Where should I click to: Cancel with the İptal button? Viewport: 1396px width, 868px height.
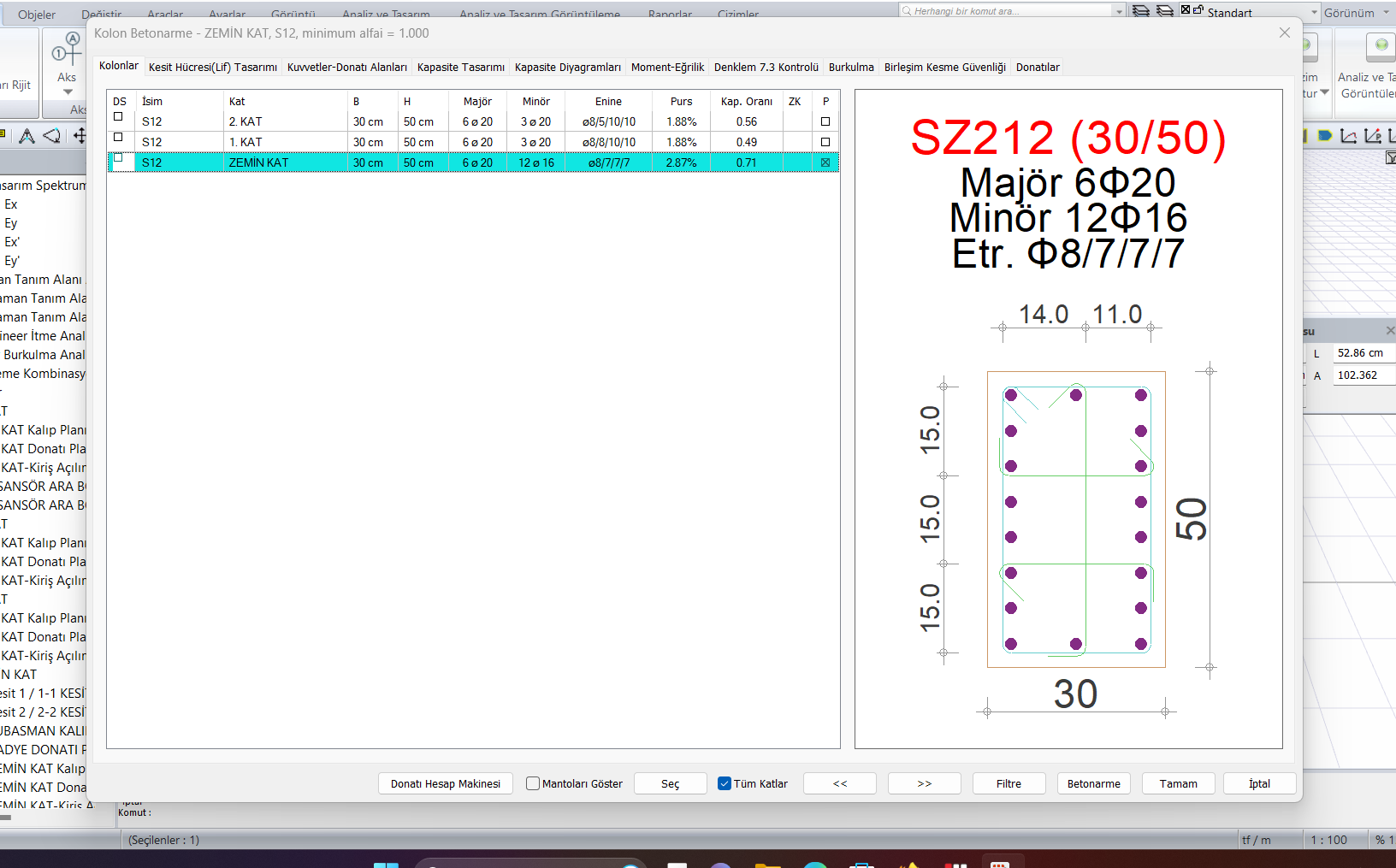pos(1259,783)
